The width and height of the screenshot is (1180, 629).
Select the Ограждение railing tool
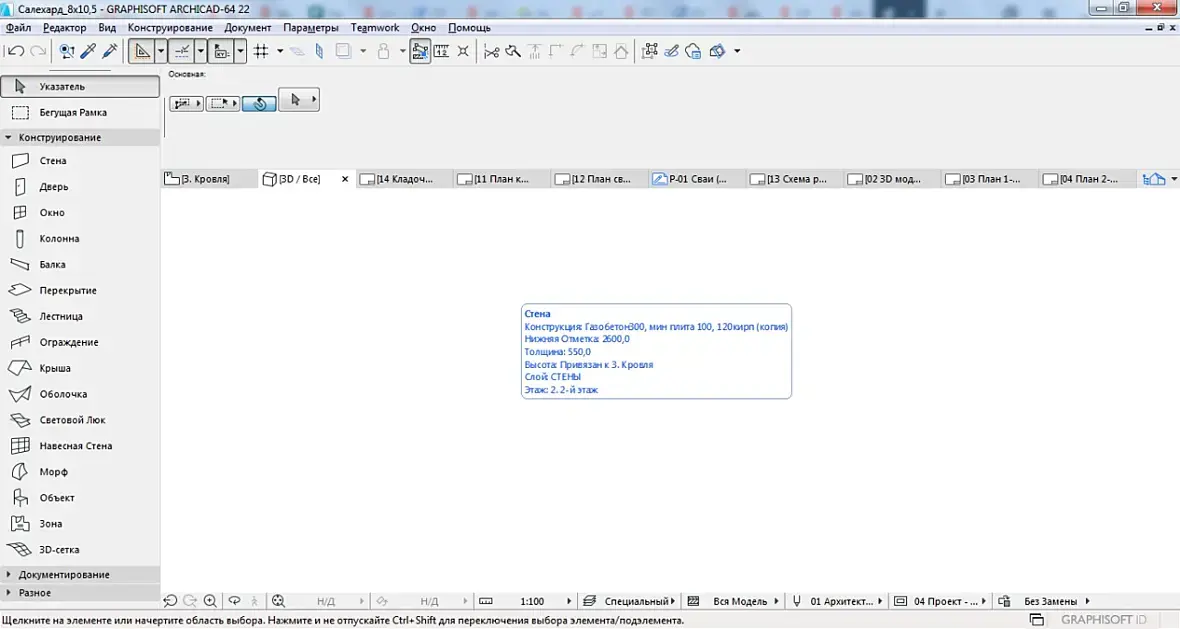[x=80, y=342]
